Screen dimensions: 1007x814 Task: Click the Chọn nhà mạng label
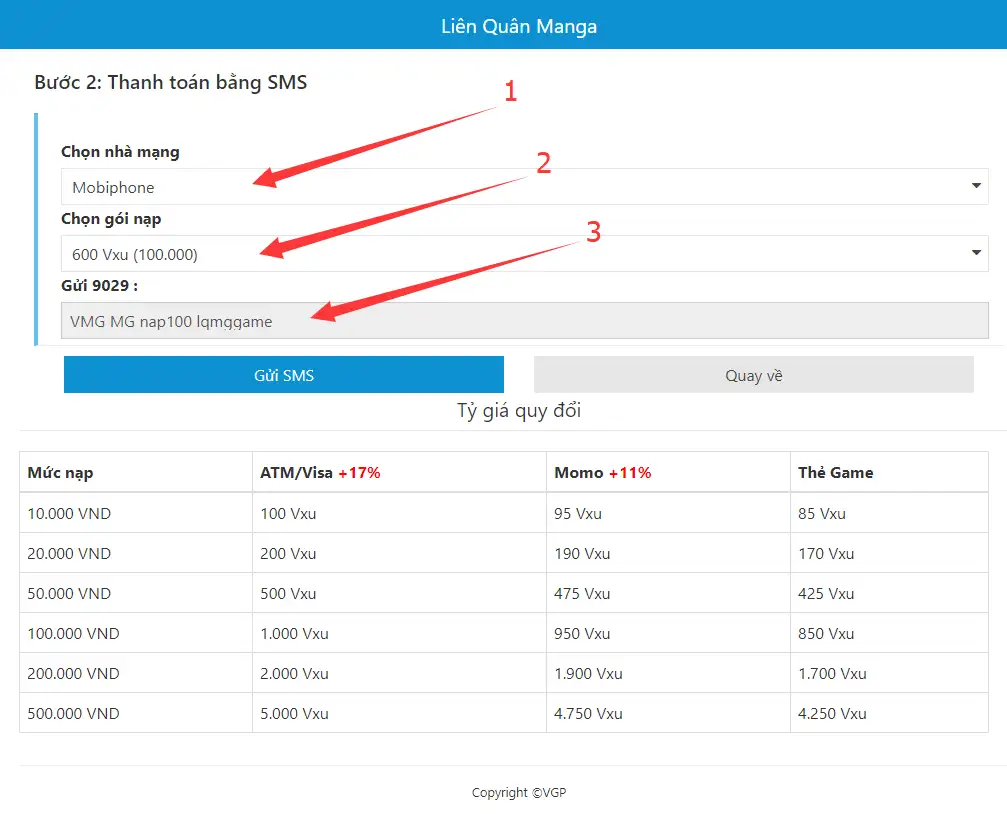tap(120, 152)
